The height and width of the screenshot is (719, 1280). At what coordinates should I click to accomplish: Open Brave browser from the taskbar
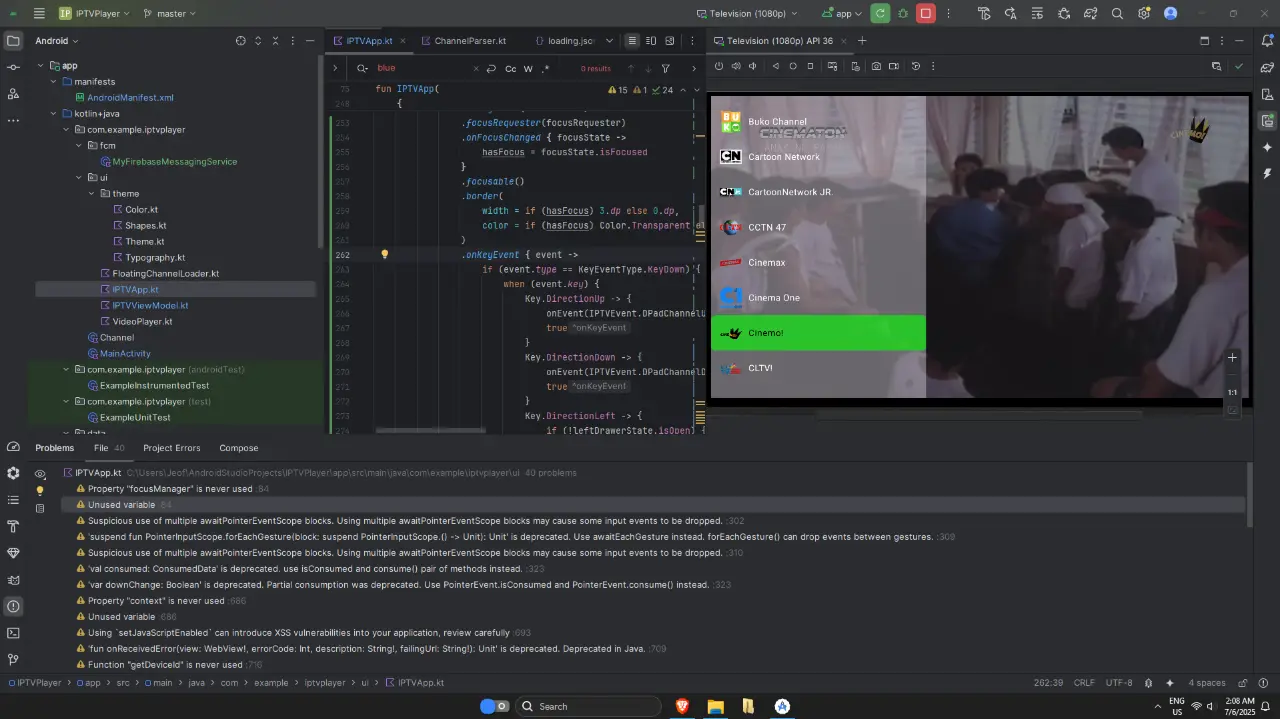click(683, 706)
